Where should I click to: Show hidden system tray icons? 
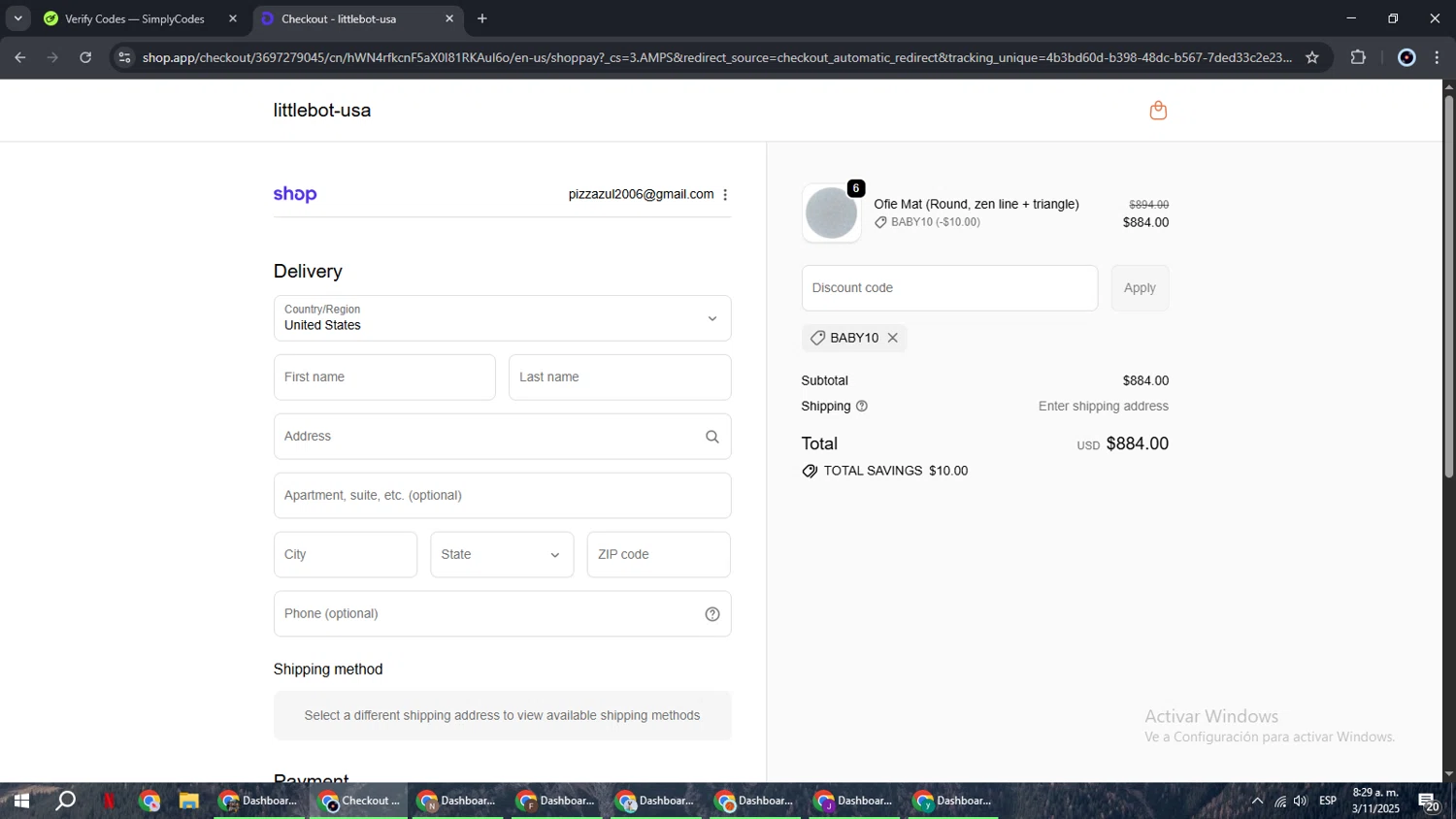click(x=1257, y=802)
